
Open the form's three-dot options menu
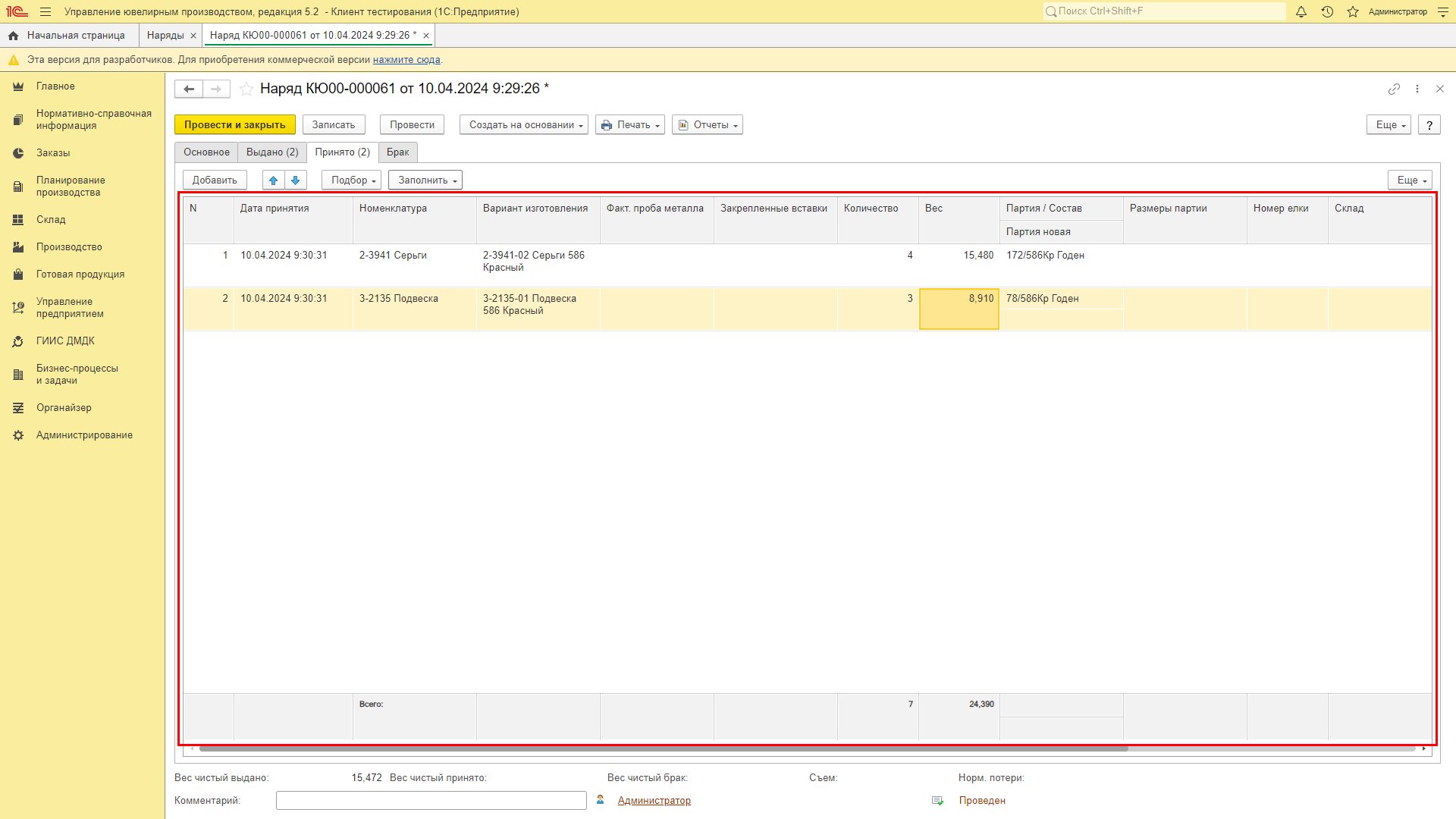(x=1417, y=89)
